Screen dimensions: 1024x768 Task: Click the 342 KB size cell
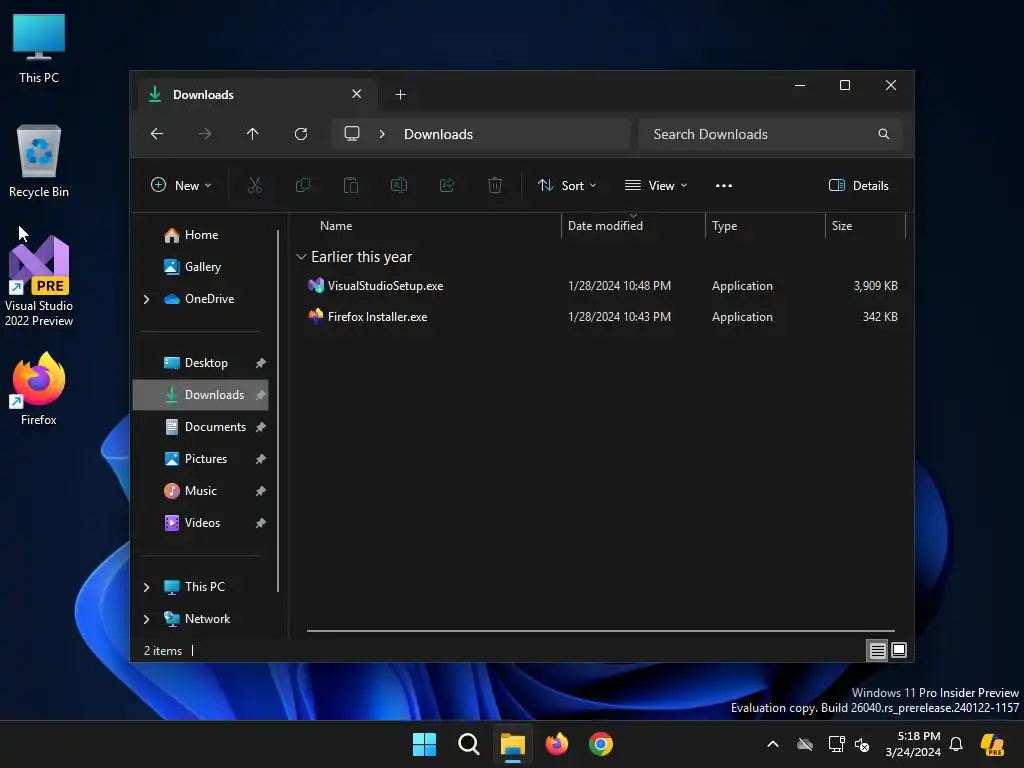pos(880,317)
